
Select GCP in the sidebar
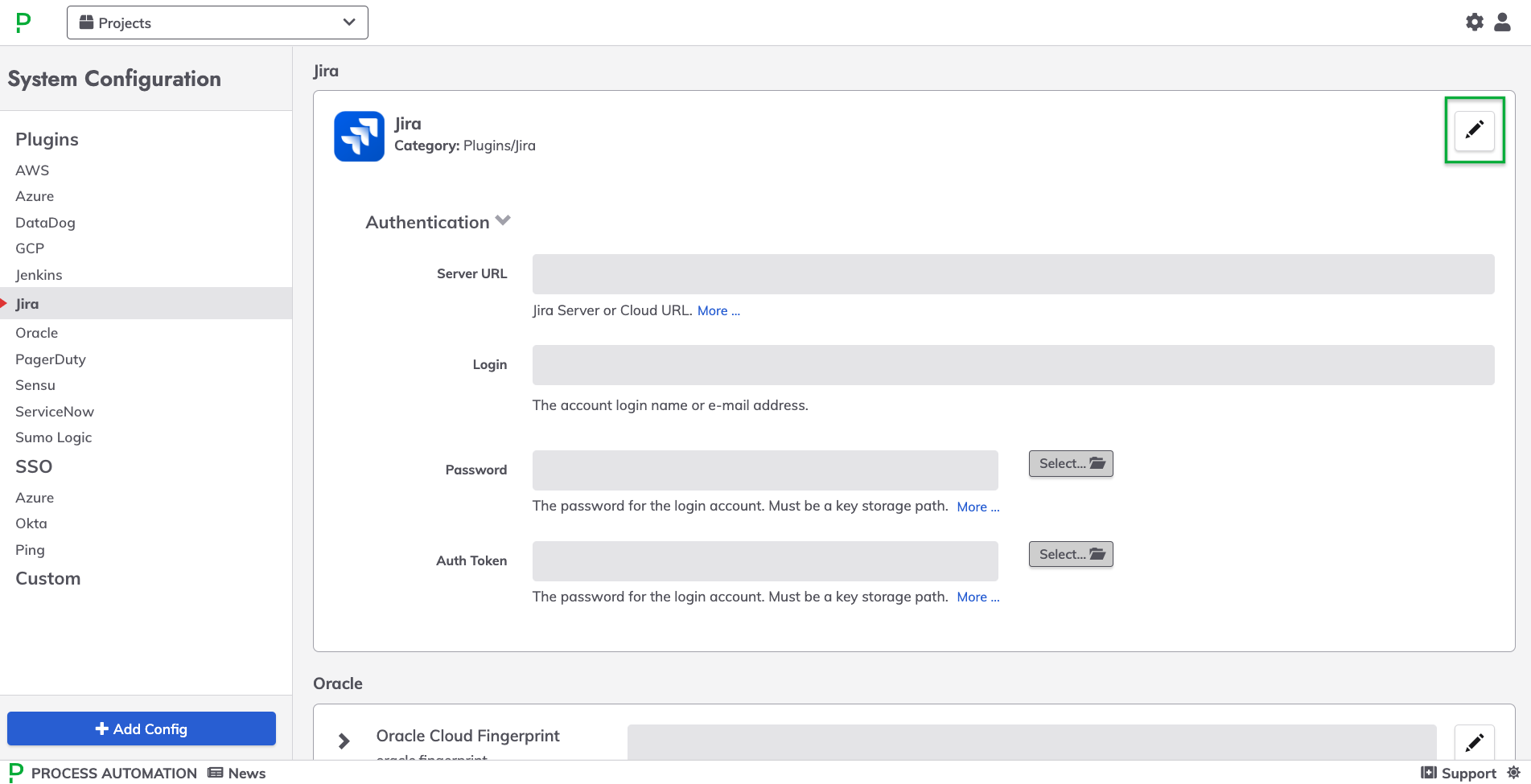(x=30, y=248)
